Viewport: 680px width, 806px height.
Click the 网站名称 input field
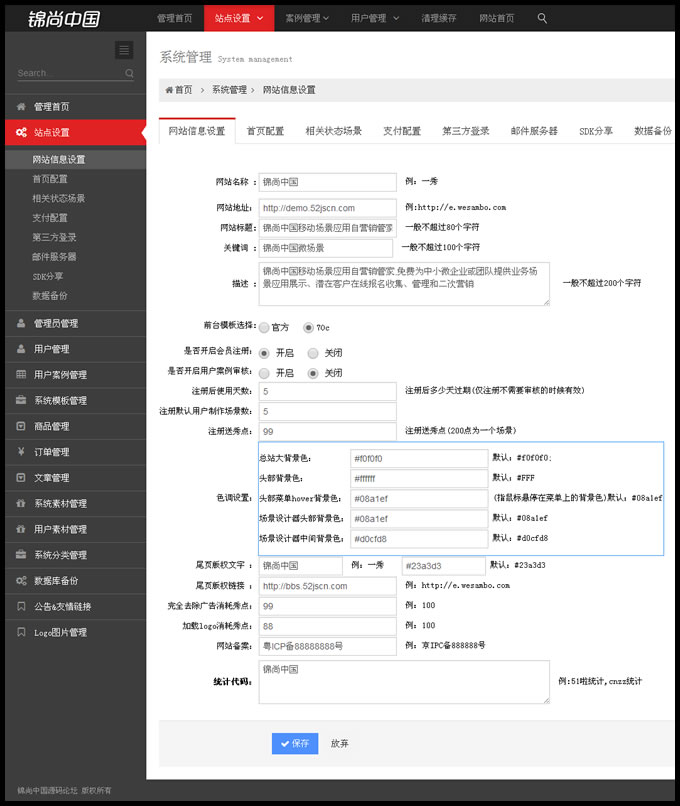point(328,182)
